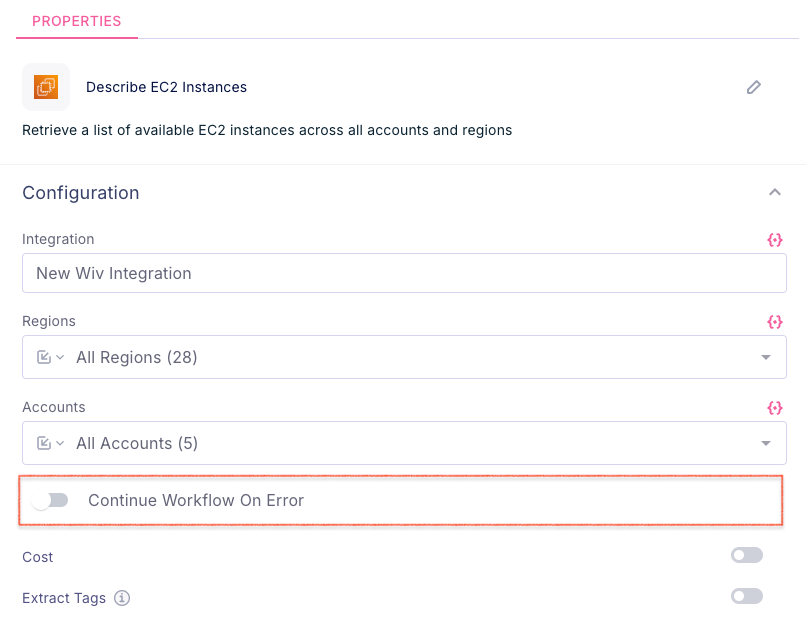
Task: Click the EC2 service icon
Action: click(x=46, y=87)
